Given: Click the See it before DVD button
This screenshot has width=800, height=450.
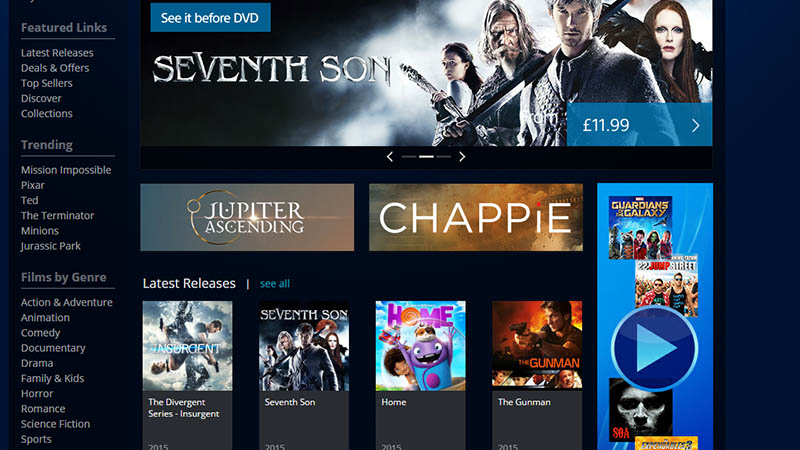Looking at the screenshot, I should 210,18.
